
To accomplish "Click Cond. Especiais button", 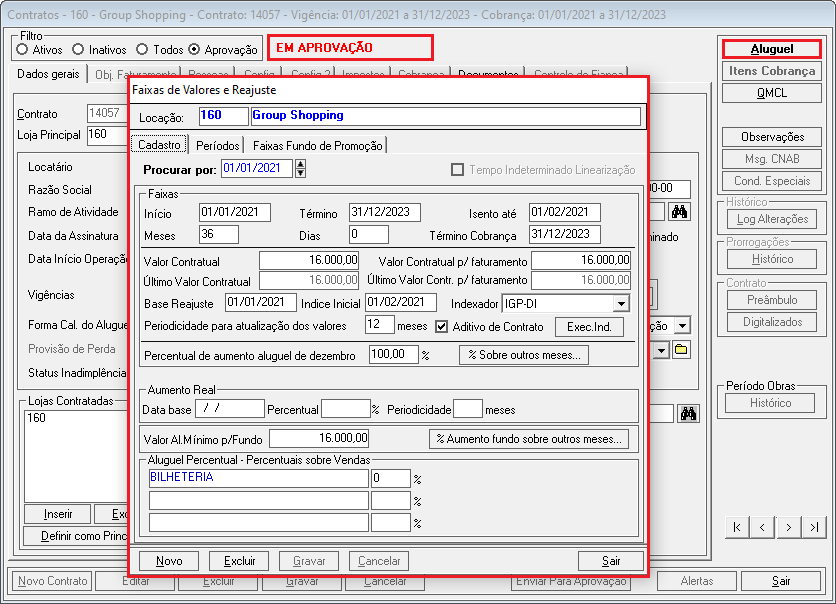I will point(771,181).
